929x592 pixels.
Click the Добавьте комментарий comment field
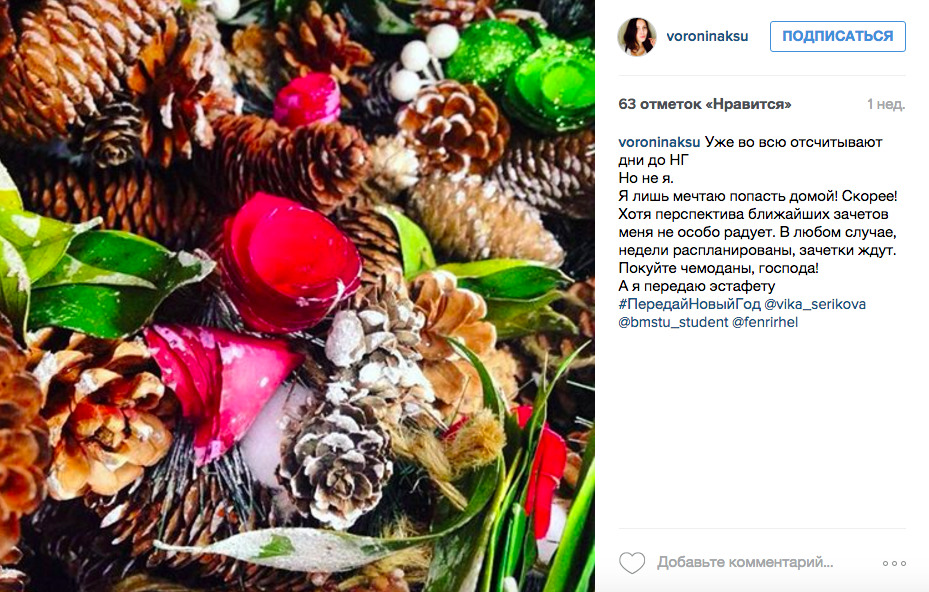coord(745,562)
